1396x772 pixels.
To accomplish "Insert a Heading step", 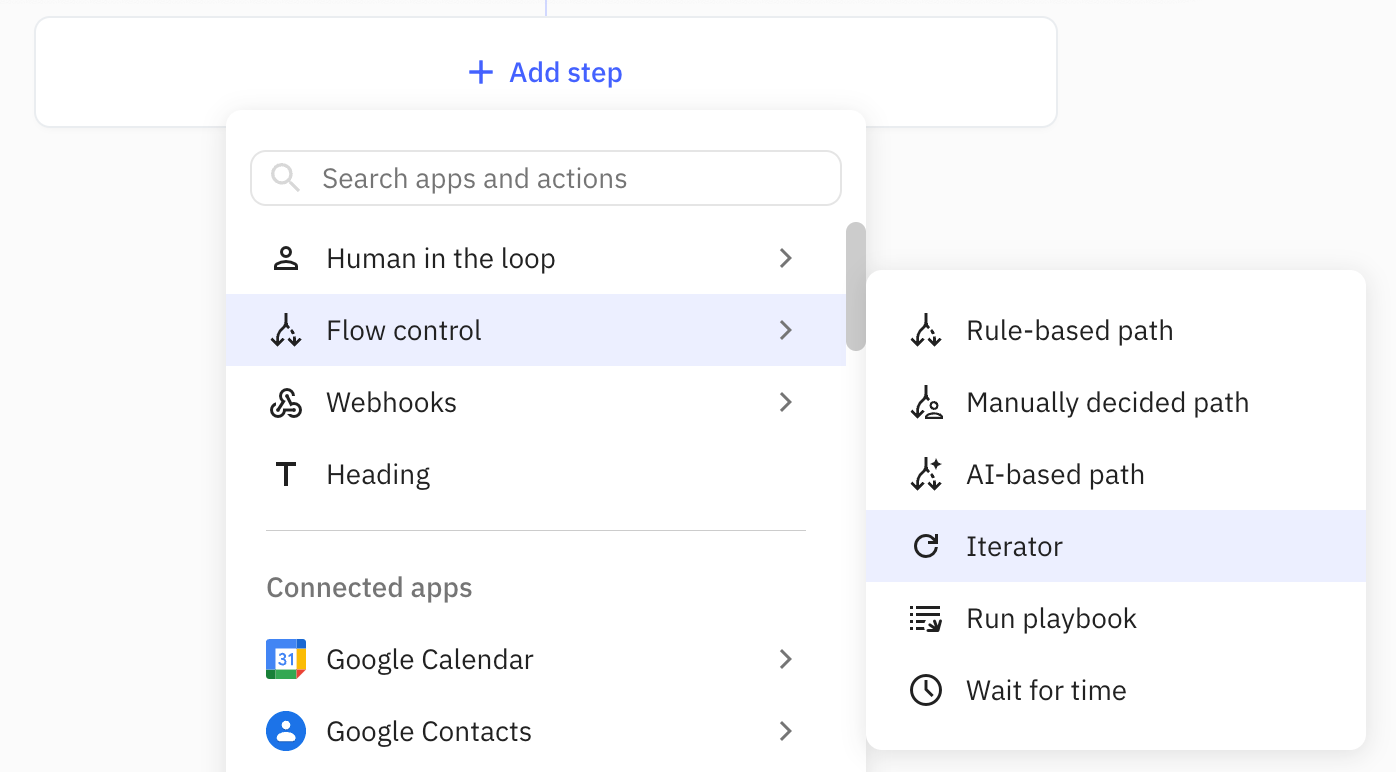I will [536, 474].
